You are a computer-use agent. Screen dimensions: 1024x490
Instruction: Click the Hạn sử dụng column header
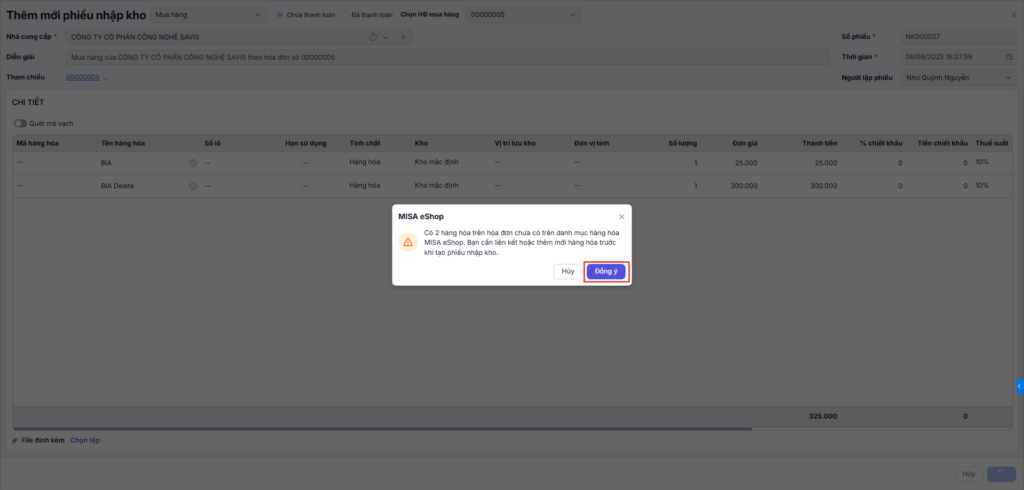pyautogui.click(x=306, y=143)
